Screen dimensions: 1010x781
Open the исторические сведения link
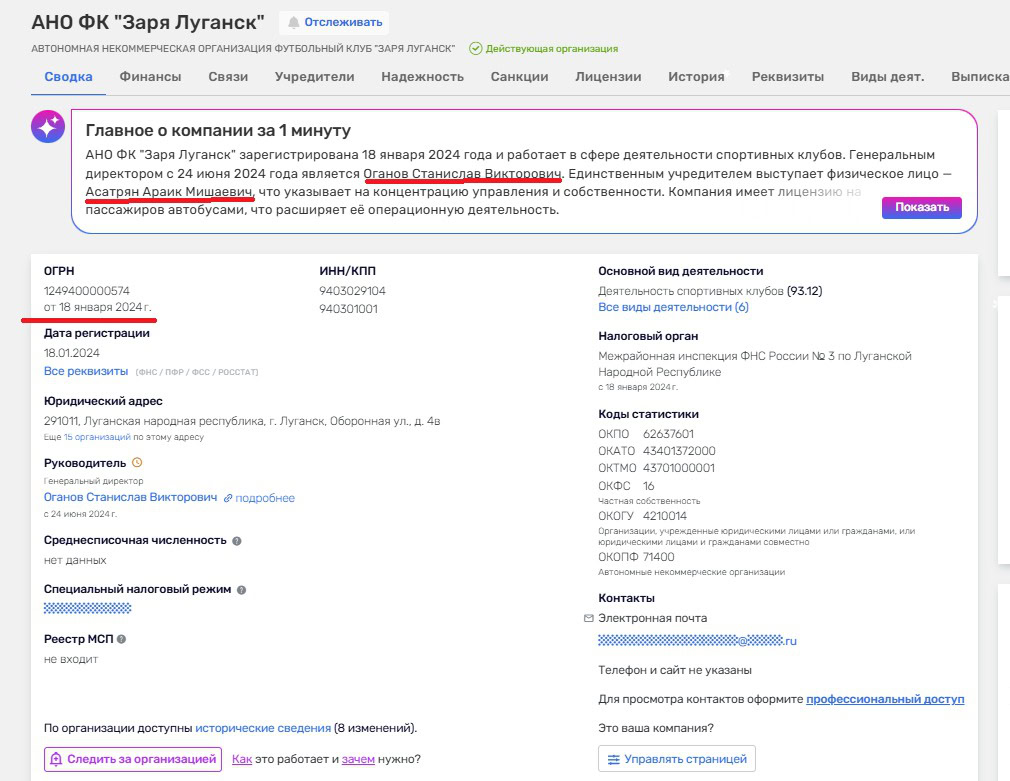263,728
